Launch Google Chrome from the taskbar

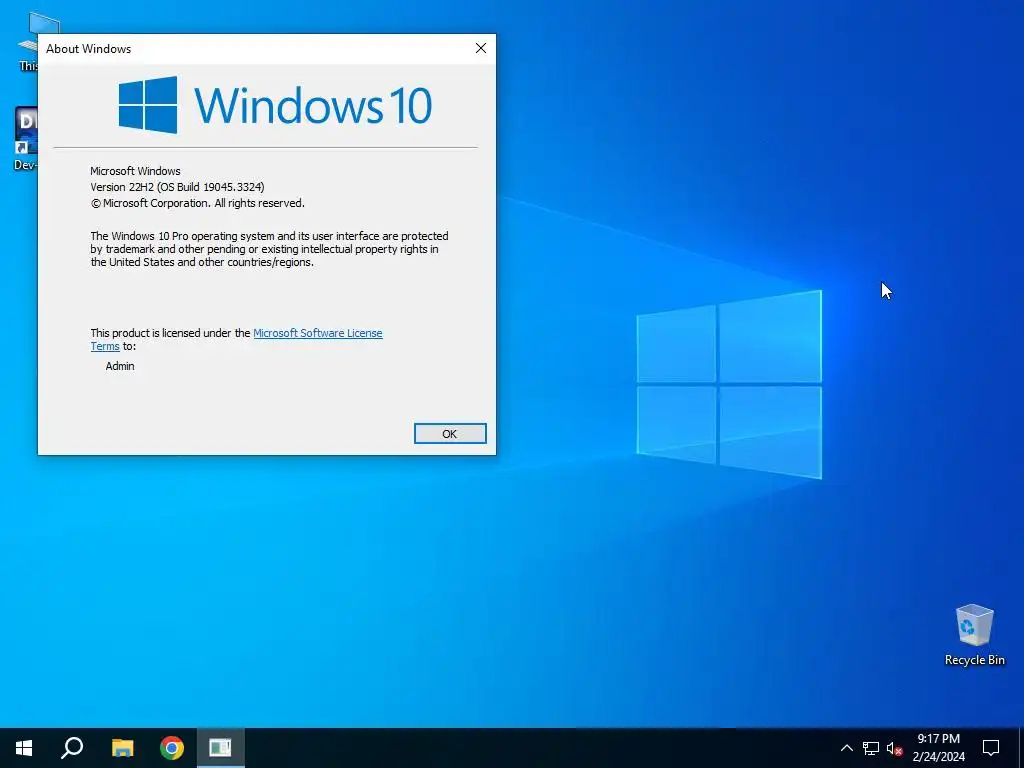click(172, 748)
